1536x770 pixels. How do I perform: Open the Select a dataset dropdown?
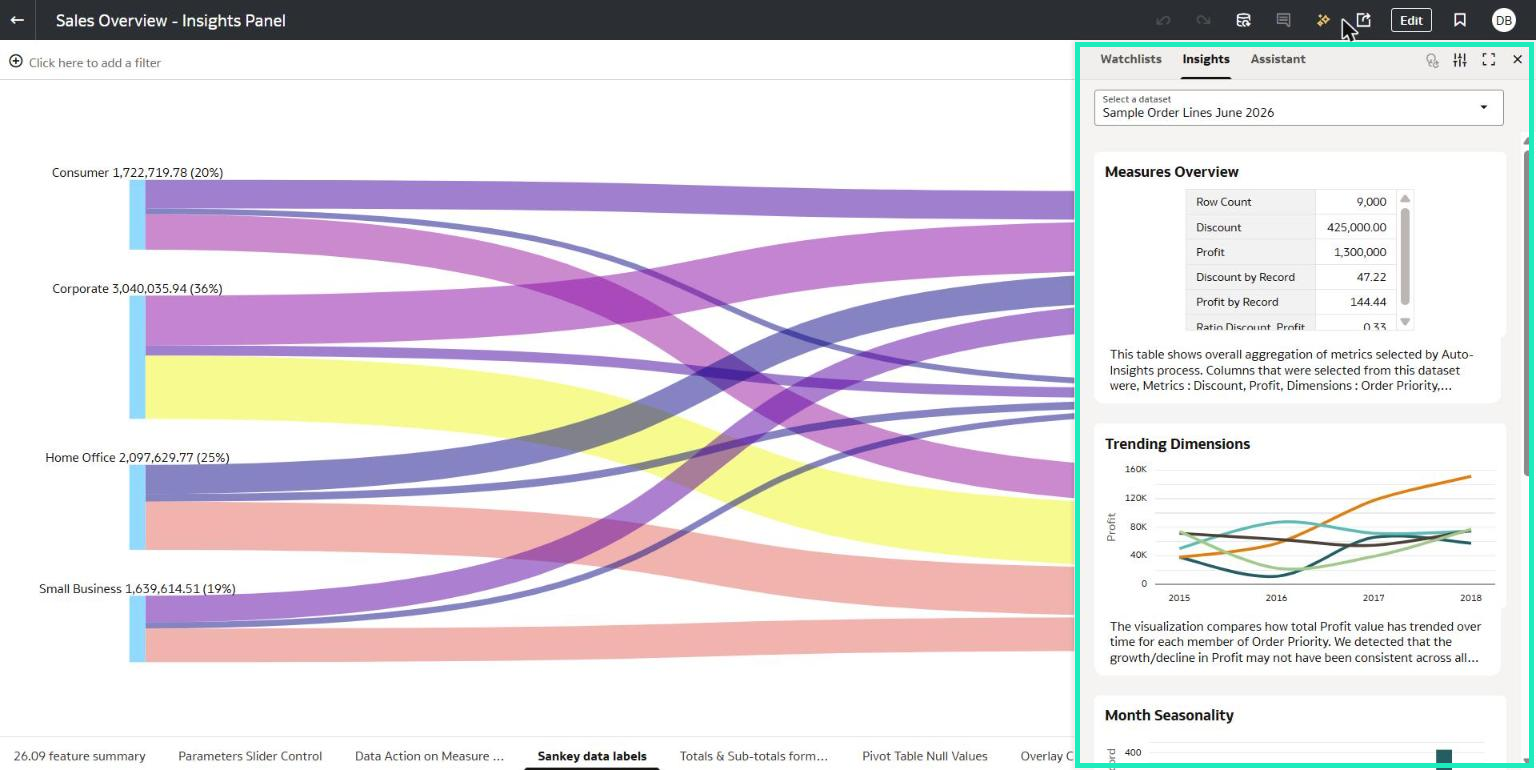click(x=1298, y=107)
